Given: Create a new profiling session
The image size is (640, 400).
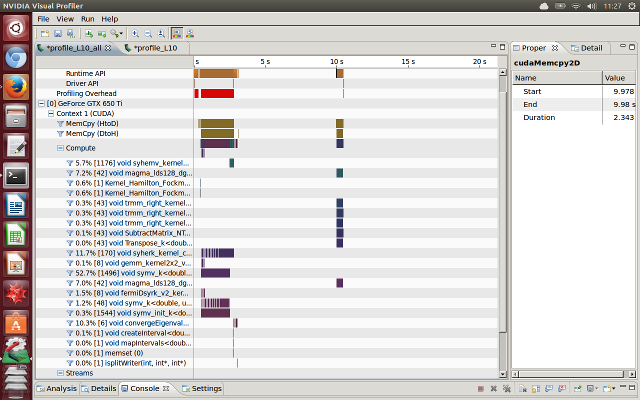Looking at the screenshot, I should pyautogui.click(x=45, y=34).
